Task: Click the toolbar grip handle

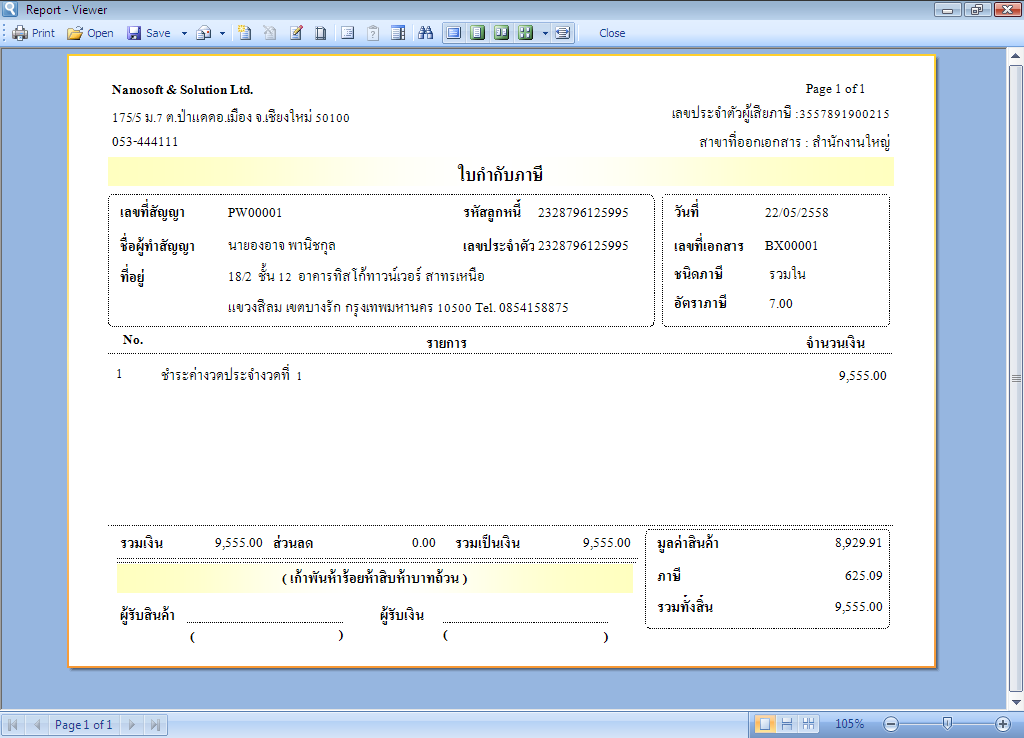Action: (5, 33)
